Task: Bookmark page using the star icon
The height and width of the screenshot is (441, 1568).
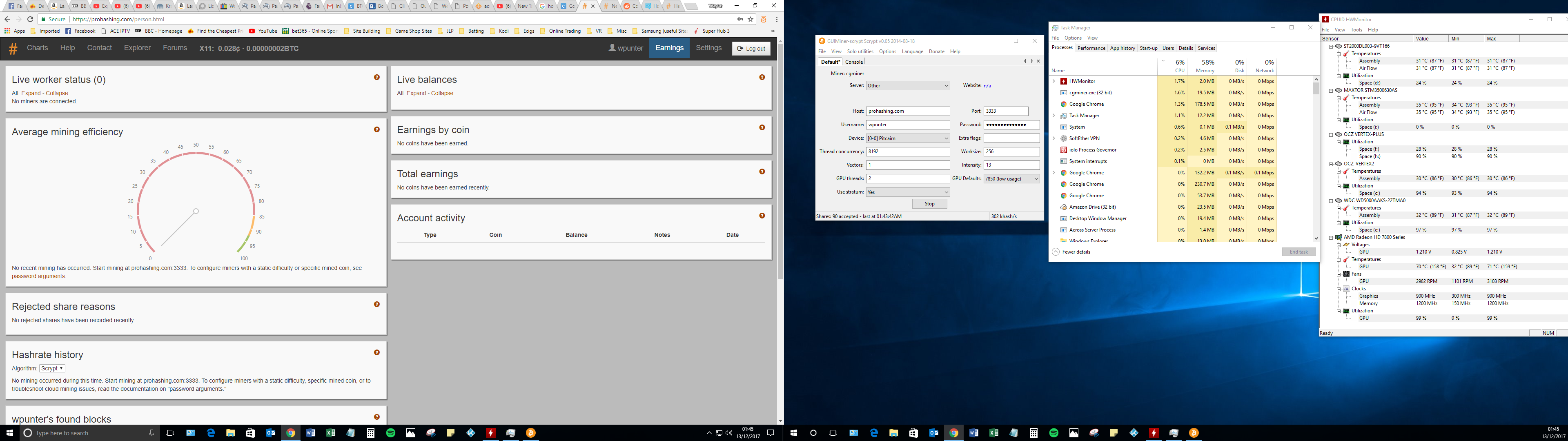Action: [751, 20]
